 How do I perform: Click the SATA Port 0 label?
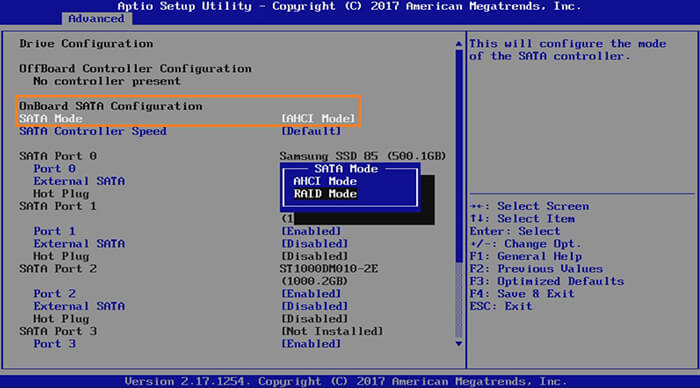click(58, 156)
